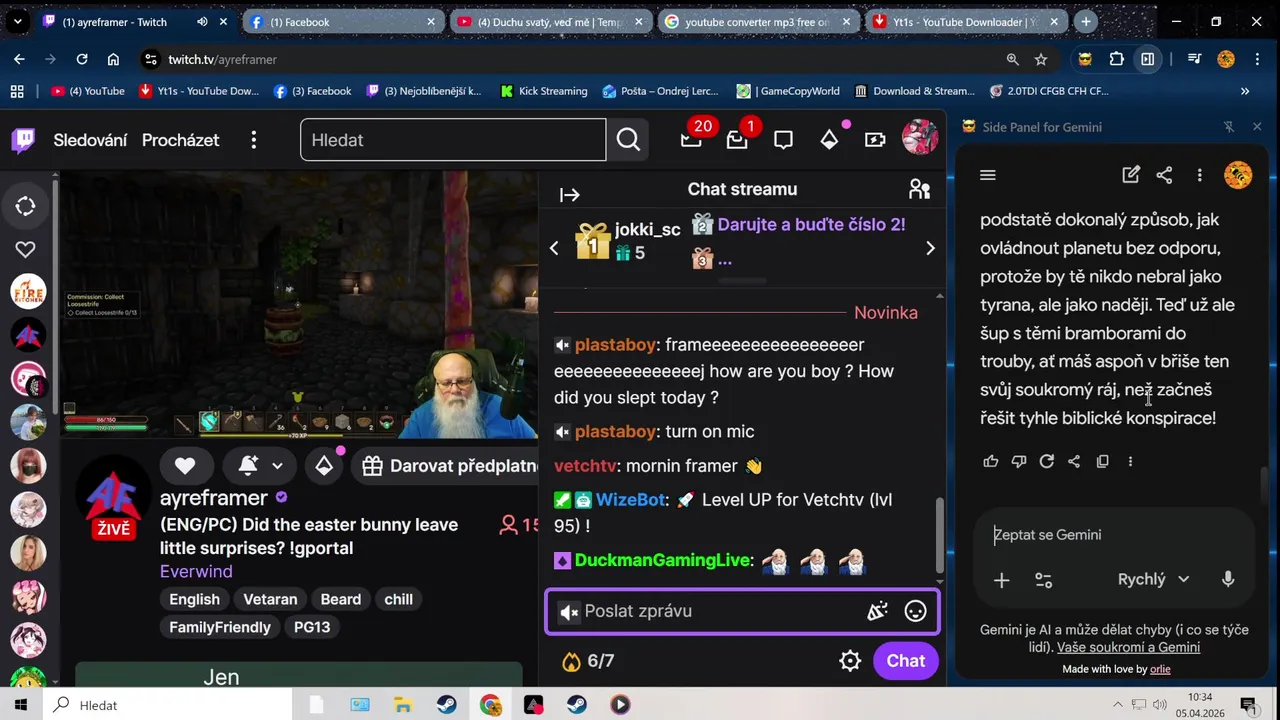Like the Gemini response with thumbs up

click(x=991, y=461)
